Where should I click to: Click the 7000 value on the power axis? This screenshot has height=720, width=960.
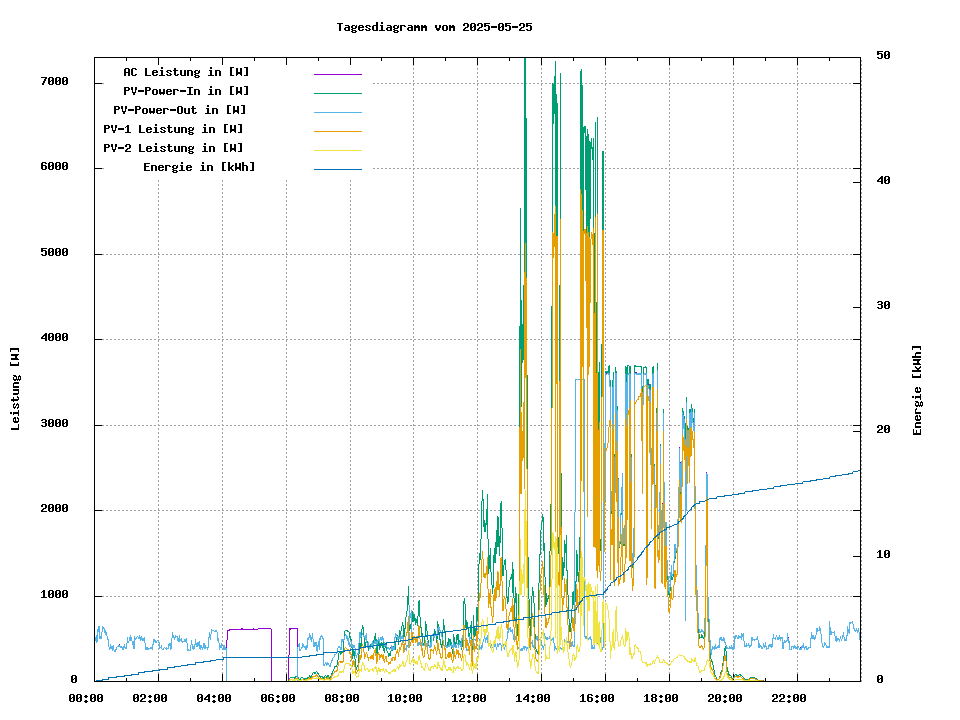(54, 81)
